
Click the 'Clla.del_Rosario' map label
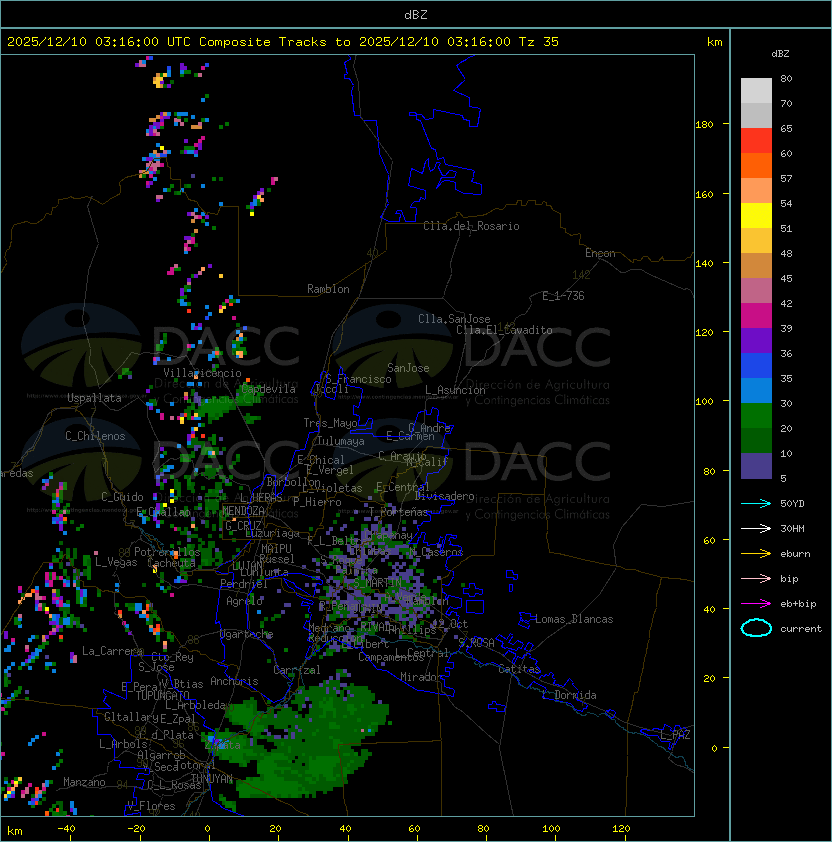click(471, 226)
